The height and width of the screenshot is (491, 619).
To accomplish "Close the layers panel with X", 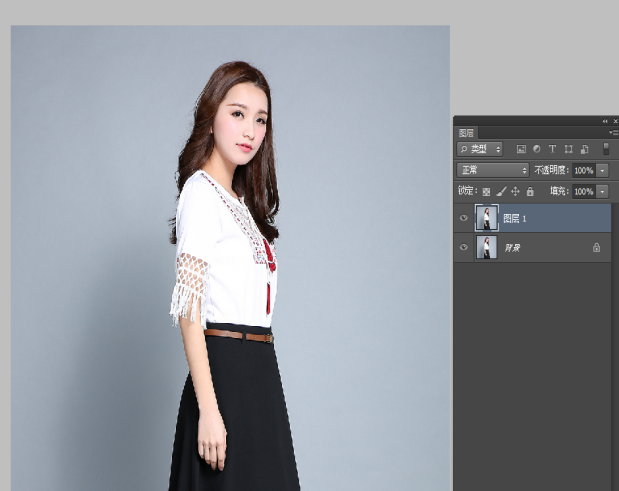I will coord(615,121).
